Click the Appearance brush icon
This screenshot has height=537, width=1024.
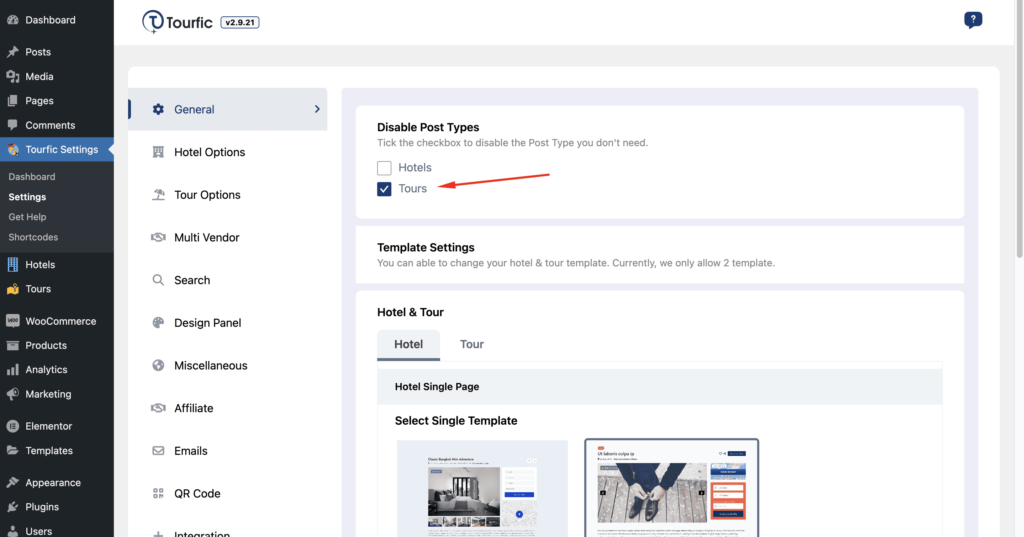pyautogui.click(x=13, y=483)
